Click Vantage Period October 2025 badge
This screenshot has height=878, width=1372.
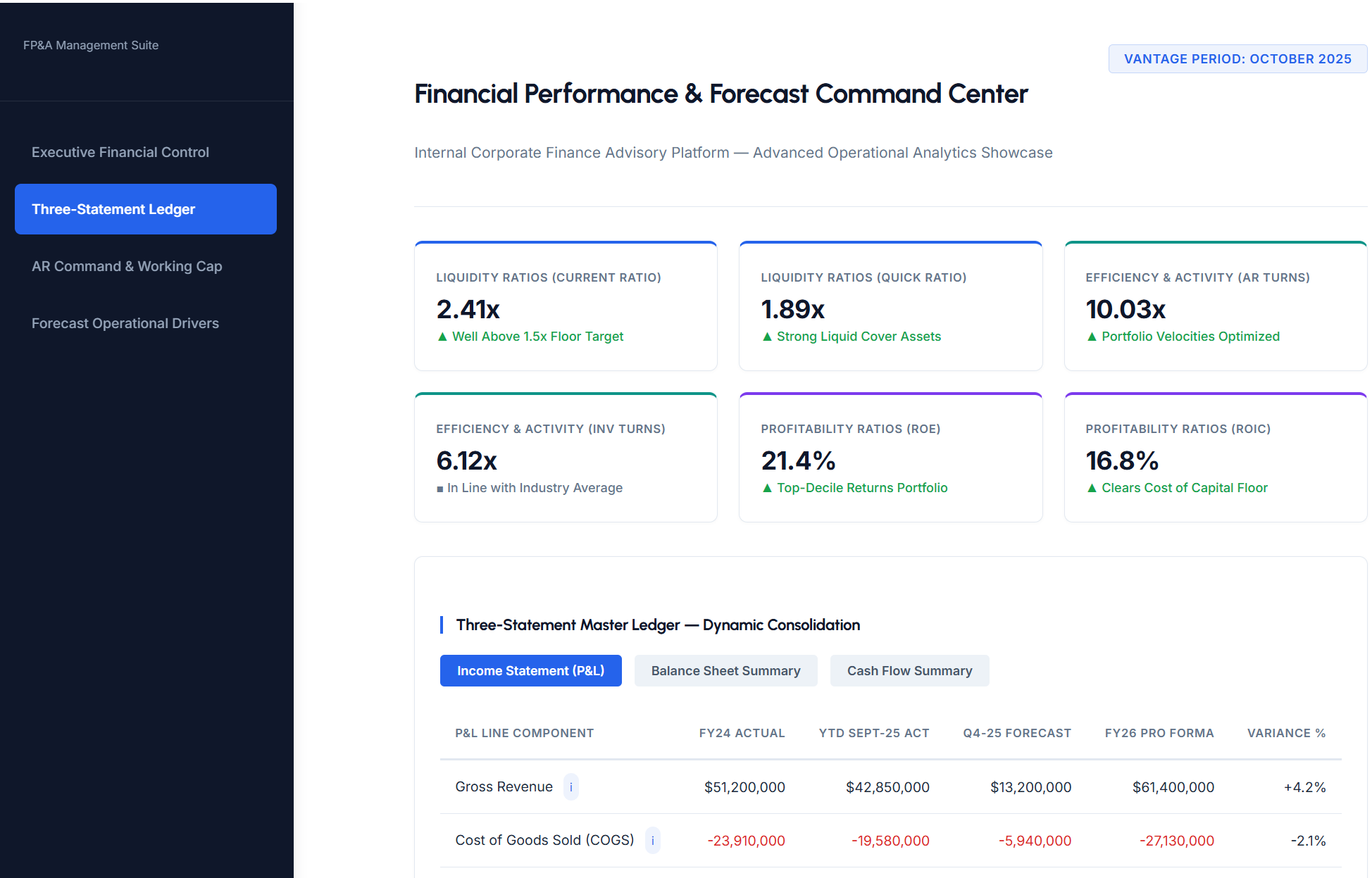click(1237, 59)
